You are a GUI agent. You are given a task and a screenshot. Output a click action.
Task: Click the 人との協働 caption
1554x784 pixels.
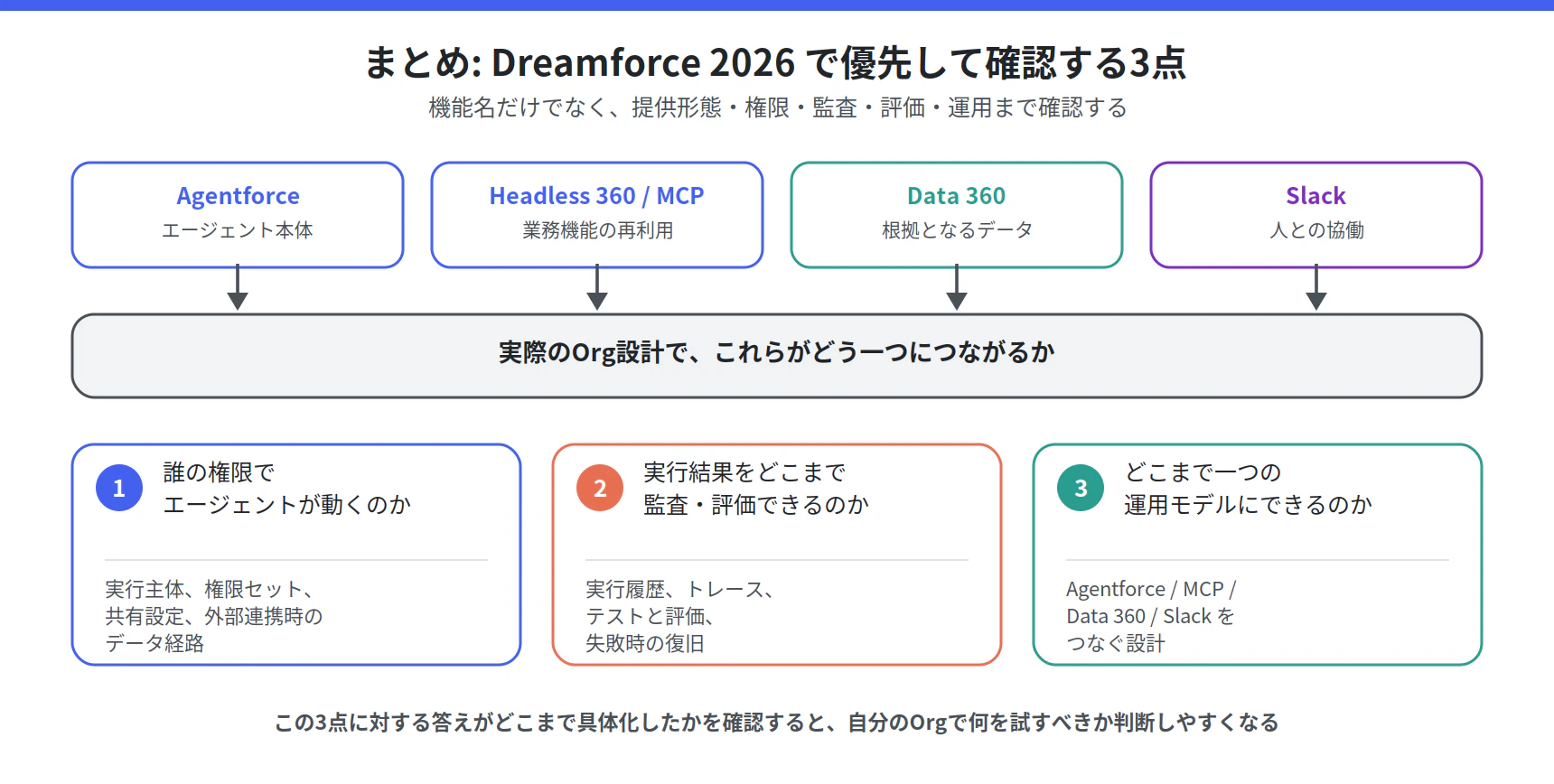click(1316, 230)
